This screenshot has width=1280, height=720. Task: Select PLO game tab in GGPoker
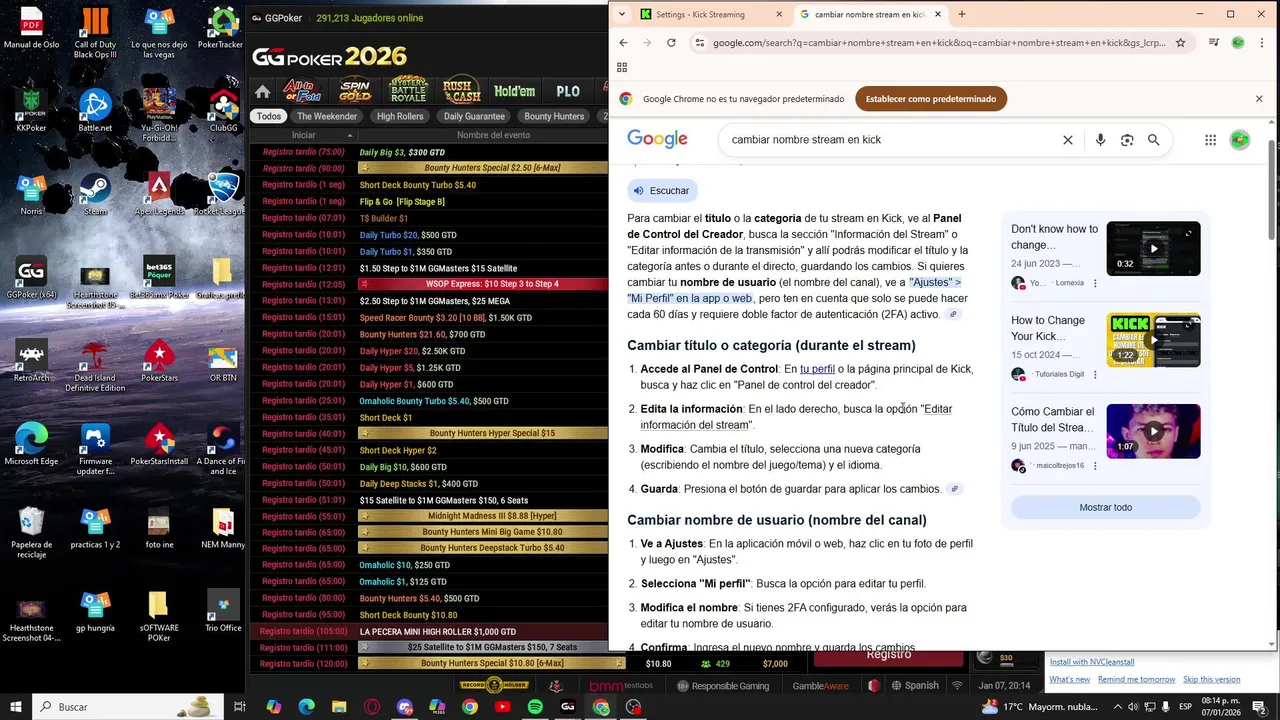coord(568,91)
